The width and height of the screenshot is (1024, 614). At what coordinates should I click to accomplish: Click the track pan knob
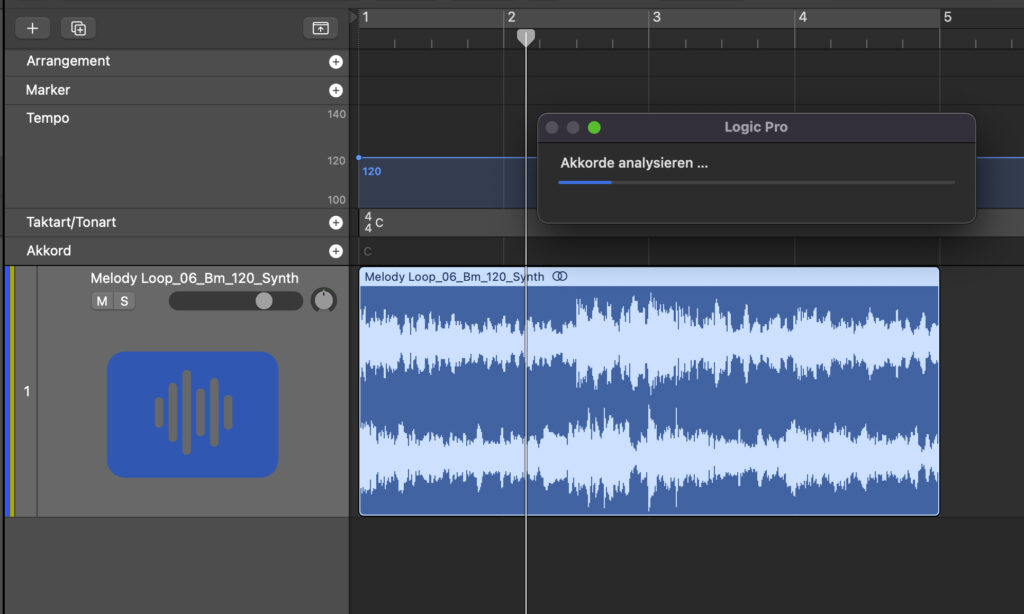[324, 300]
